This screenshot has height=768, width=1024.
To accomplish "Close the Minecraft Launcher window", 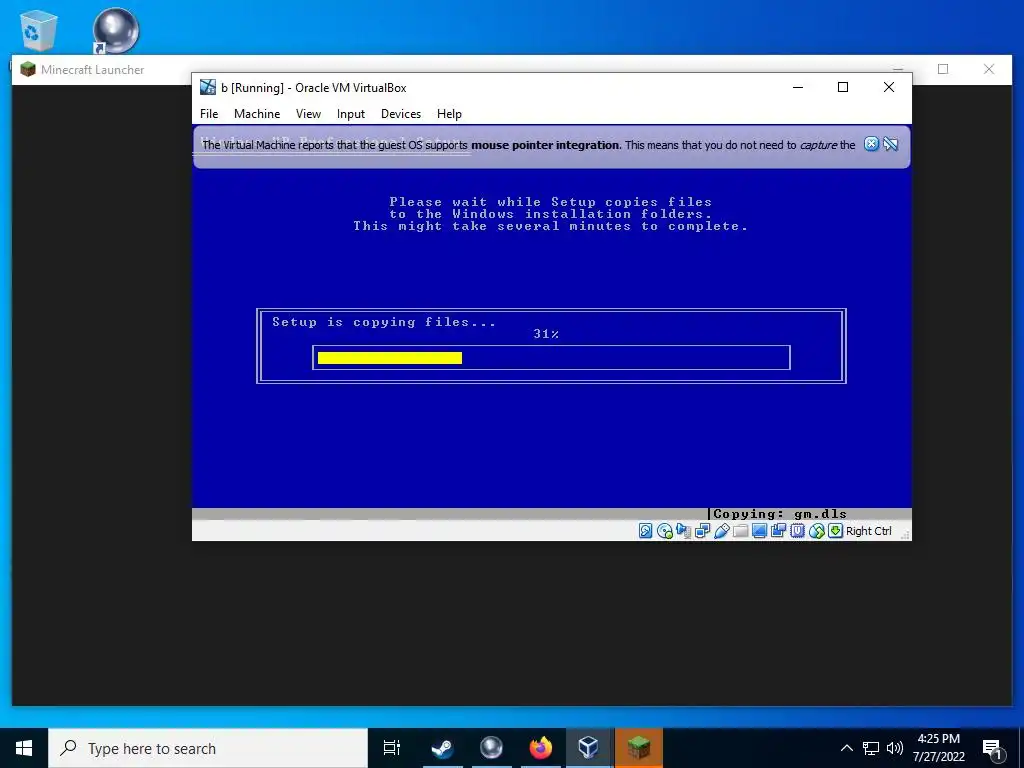I will [x=989, y=69].
